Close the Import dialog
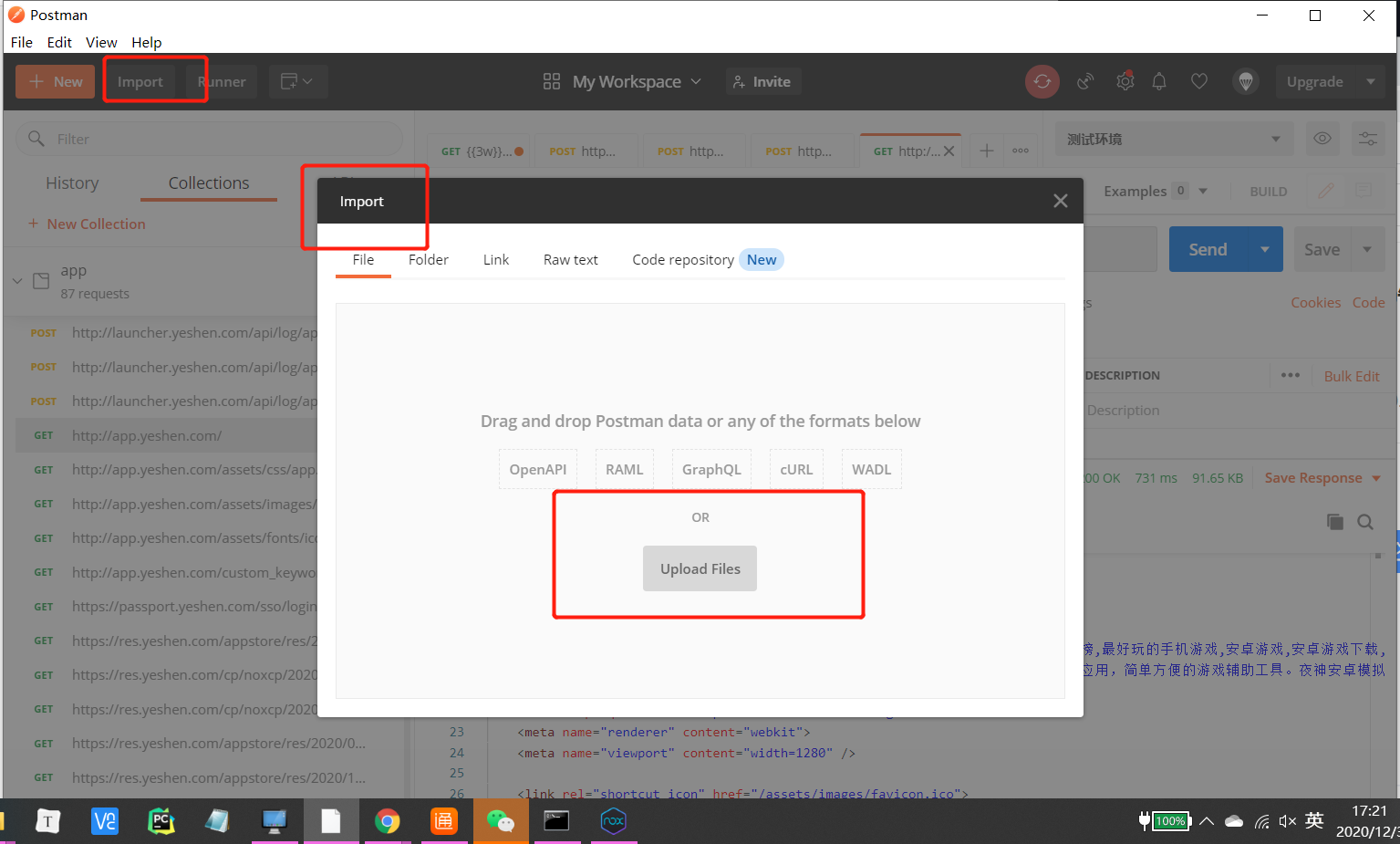 1060,201
